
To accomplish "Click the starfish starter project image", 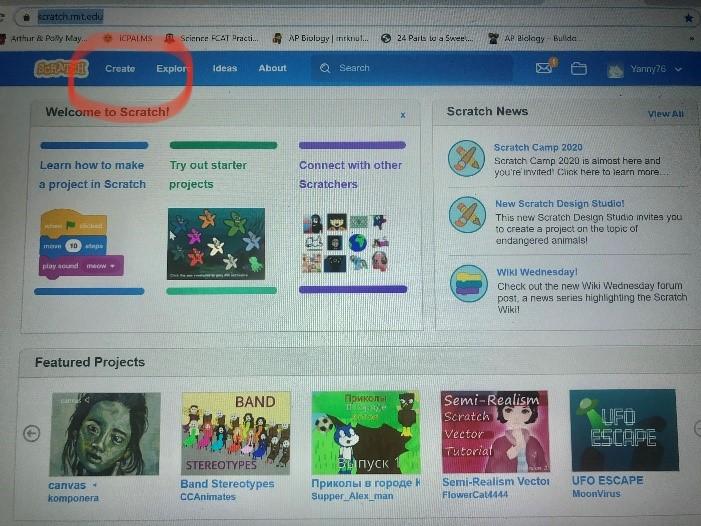I will tap(216, 244).
